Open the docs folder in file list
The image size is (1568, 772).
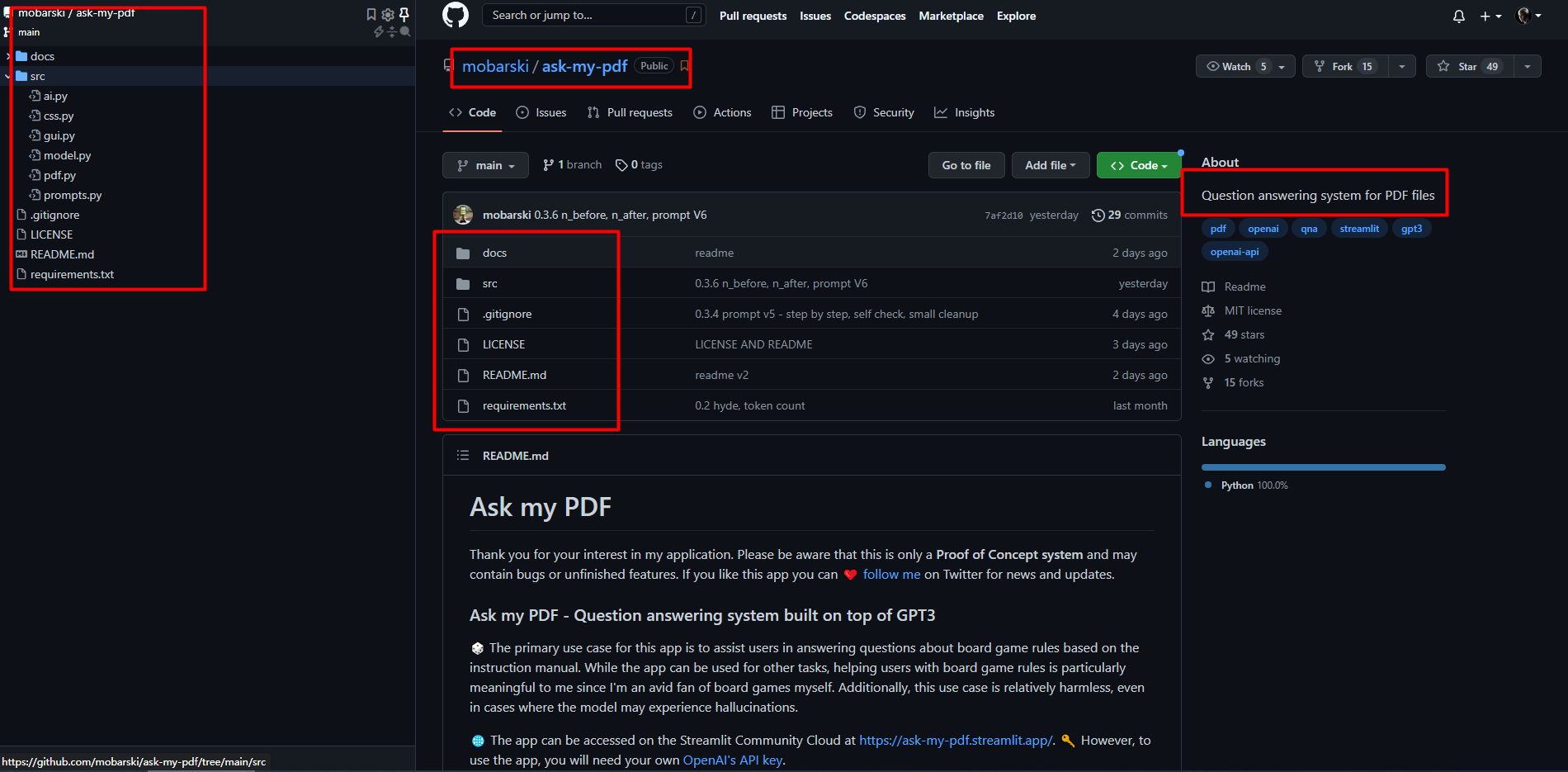pyautogui.click(x=494, y=253)
